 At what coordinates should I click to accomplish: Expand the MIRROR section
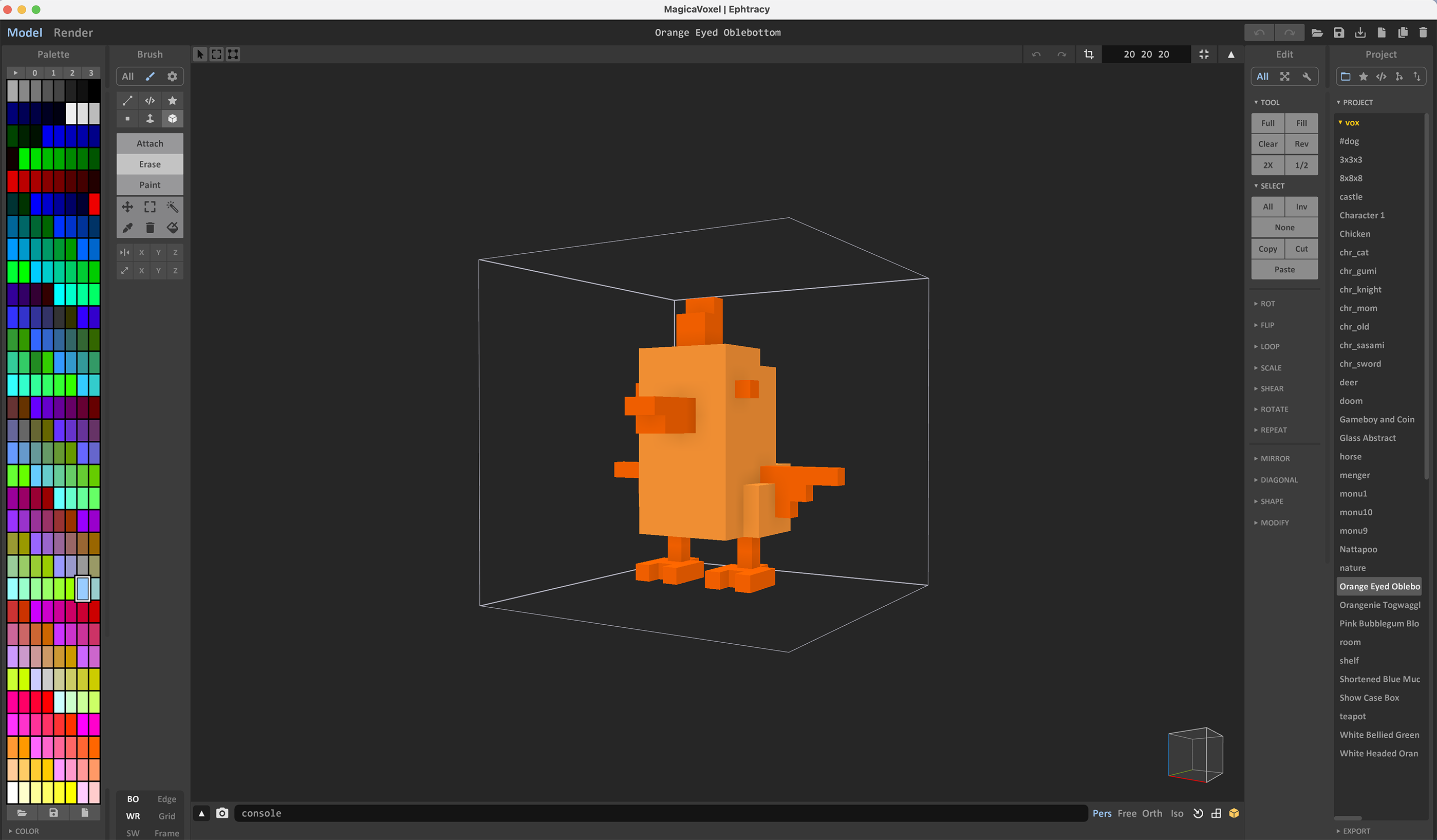1275,458
